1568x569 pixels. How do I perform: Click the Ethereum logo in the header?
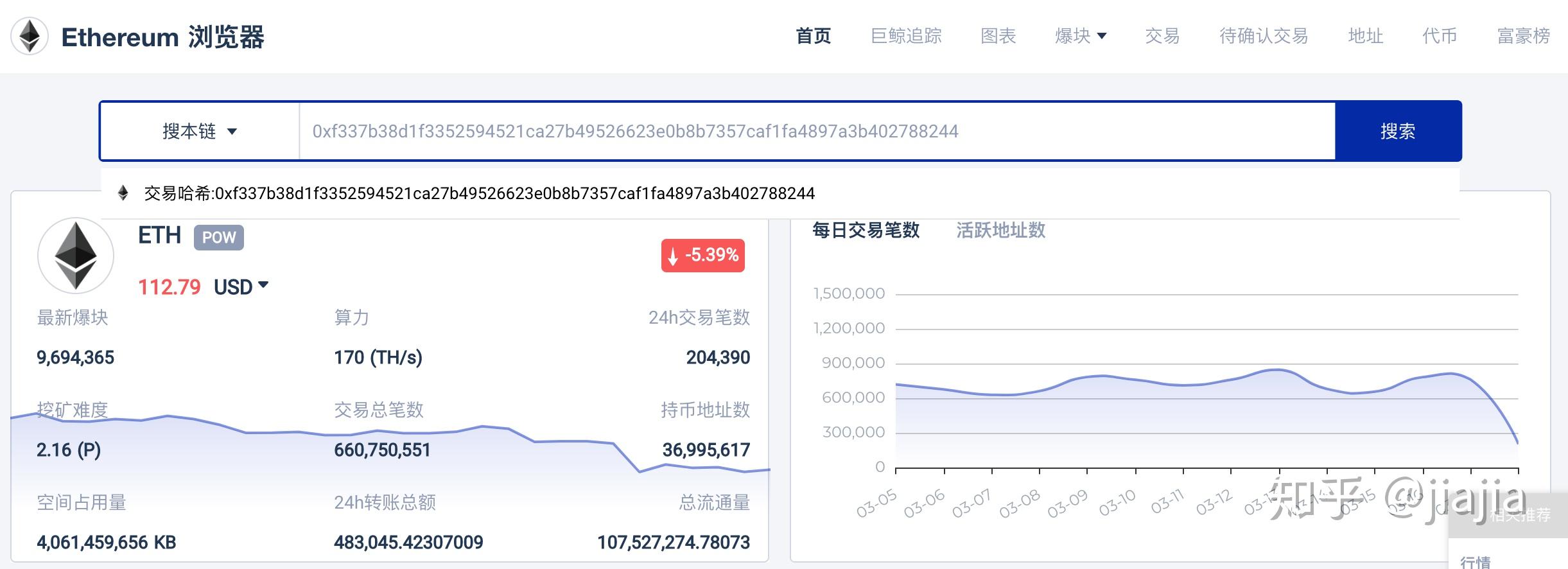click(30, 36)
